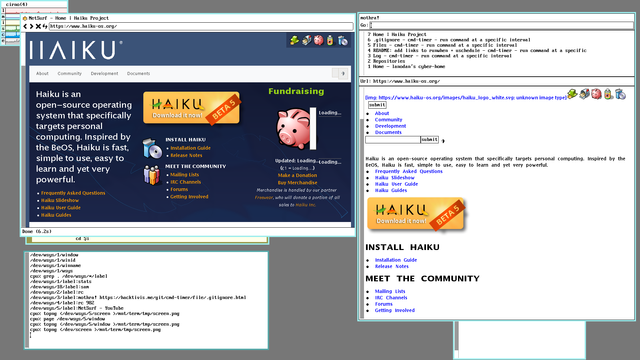The image size is (640, 360).
Task: Click the NetSurf URL address bar
Action: tap(201, 26)
